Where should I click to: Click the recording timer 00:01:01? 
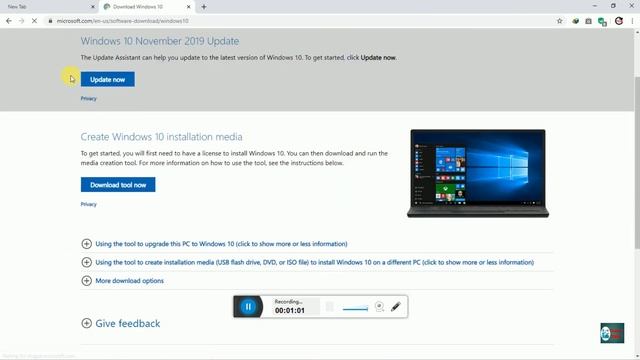(289, 311)
